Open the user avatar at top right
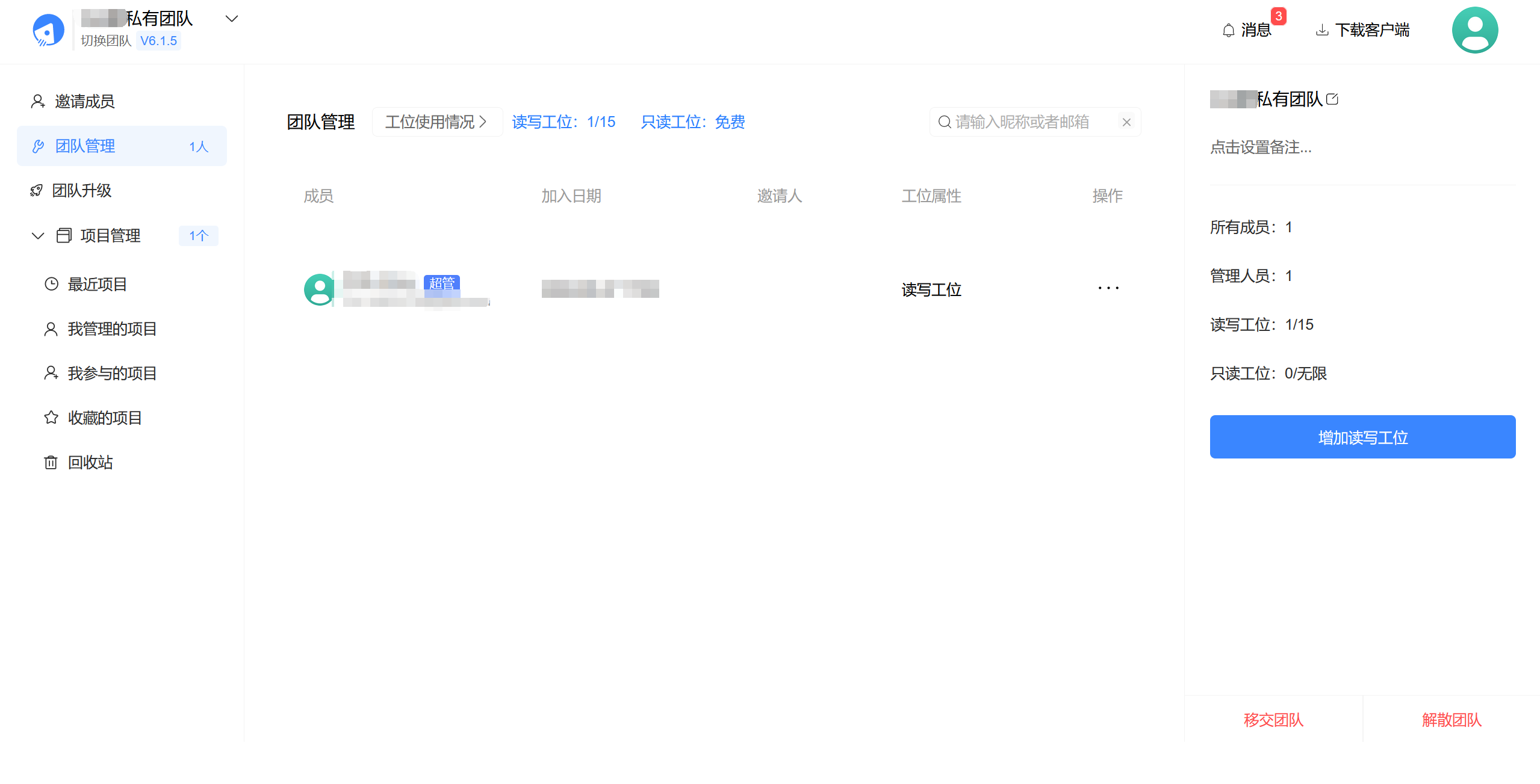This screenshot has height=784, width=1540. (x=1474, y=30)
